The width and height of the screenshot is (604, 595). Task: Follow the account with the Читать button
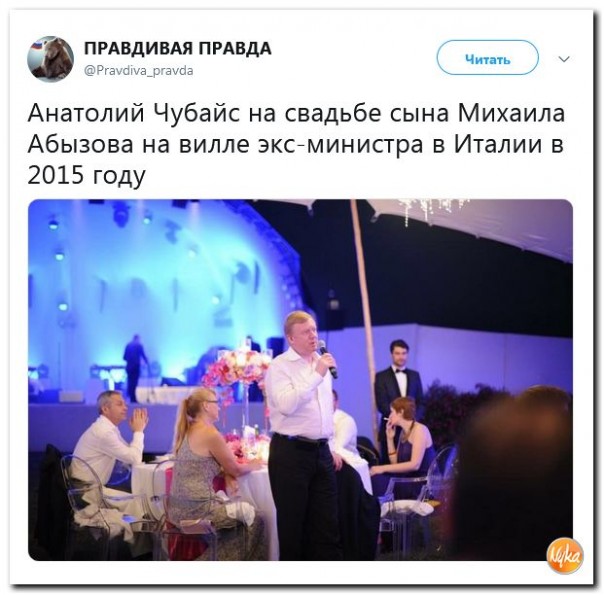pyautogui.click(x=487, y=57)
